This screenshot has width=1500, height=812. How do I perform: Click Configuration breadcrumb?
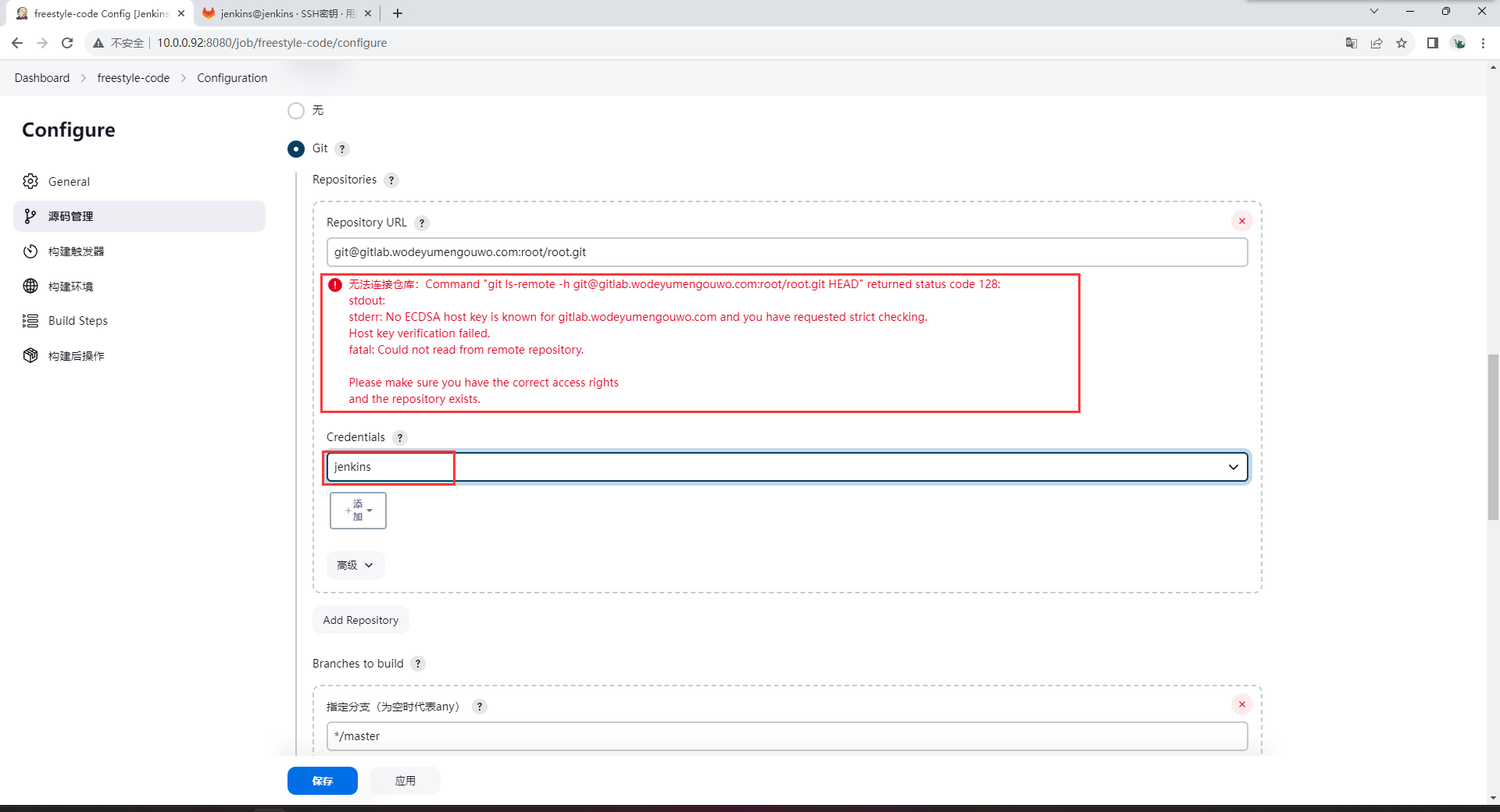click(x=232, y=78)
